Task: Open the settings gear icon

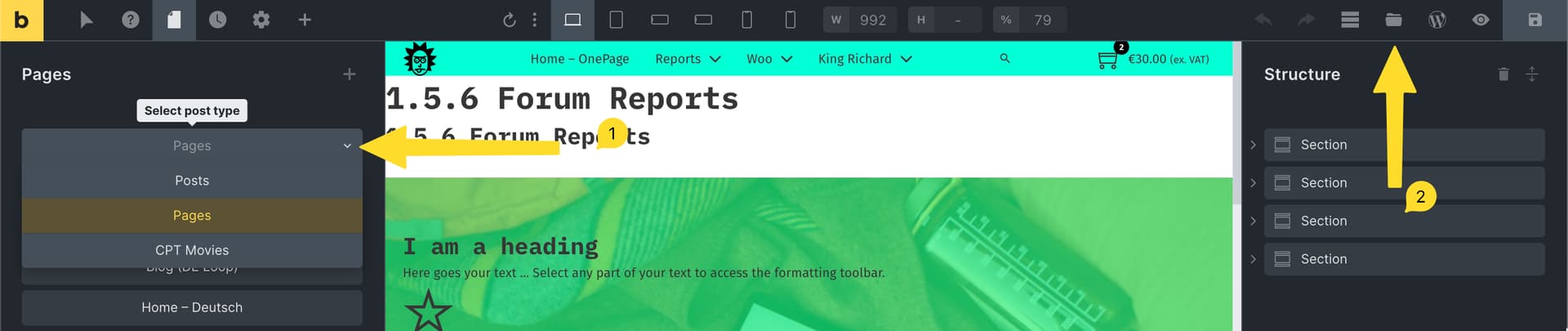Action: point(261,20)
